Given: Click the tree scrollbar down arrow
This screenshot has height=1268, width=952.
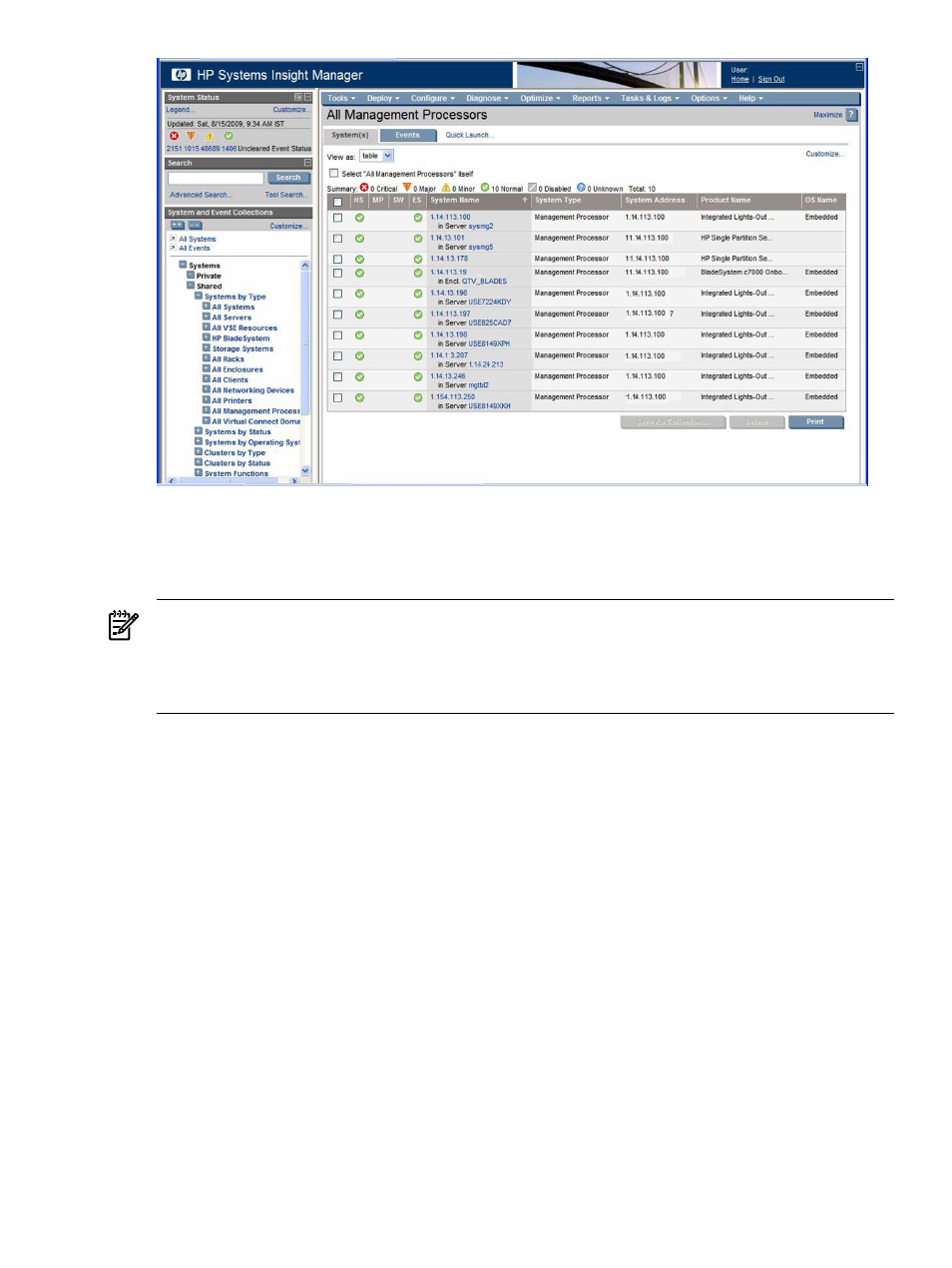Looking at the screenshot, I should point(305,471).
